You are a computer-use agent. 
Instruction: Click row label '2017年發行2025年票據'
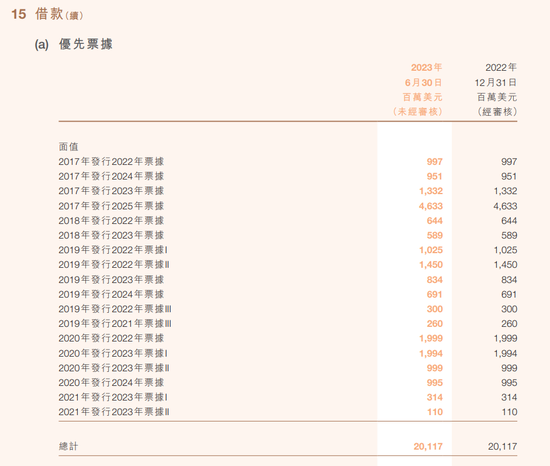111,206
